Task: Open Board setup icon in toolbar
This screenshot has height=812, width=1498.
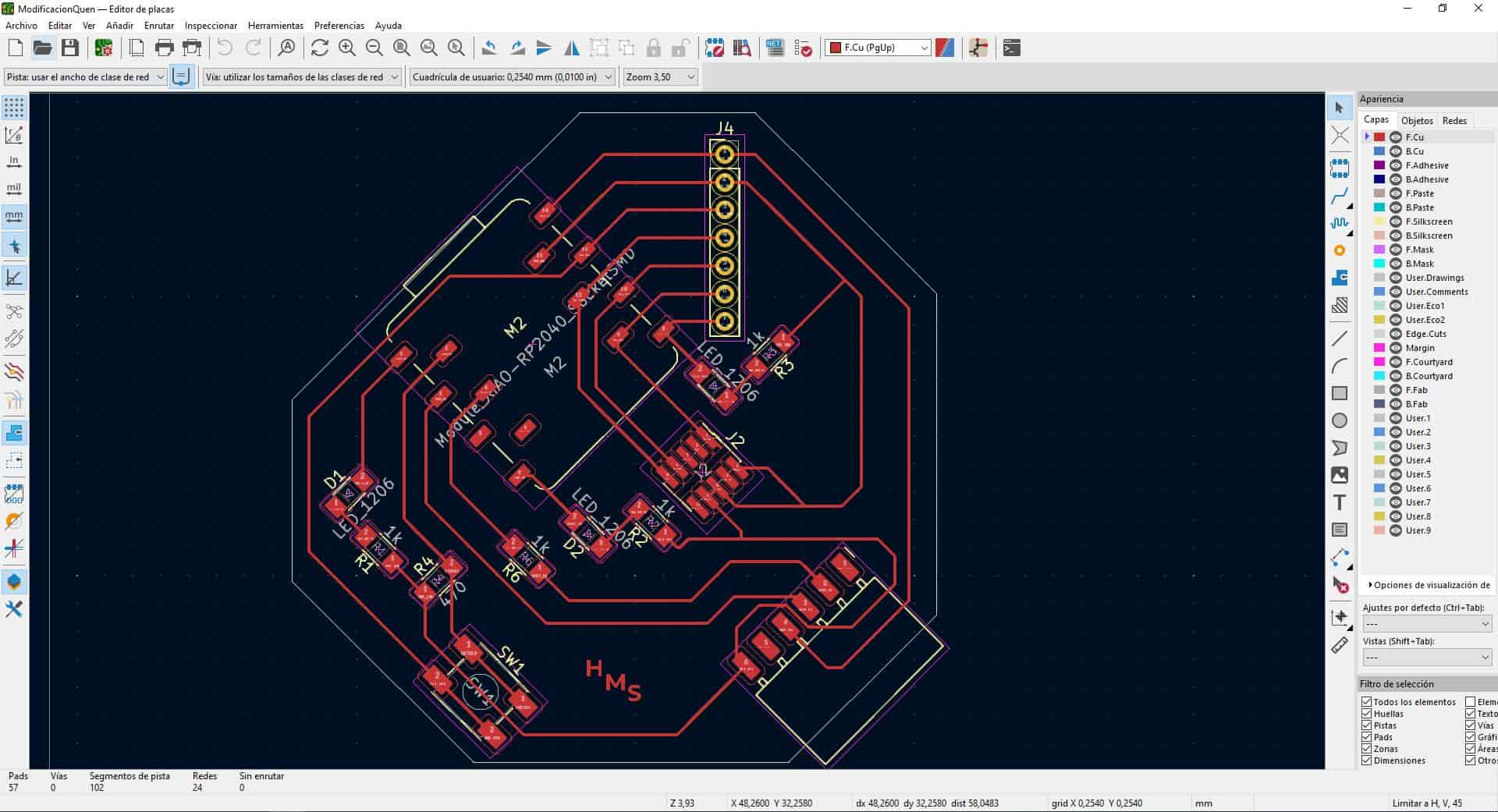Action: click(104, 48)
